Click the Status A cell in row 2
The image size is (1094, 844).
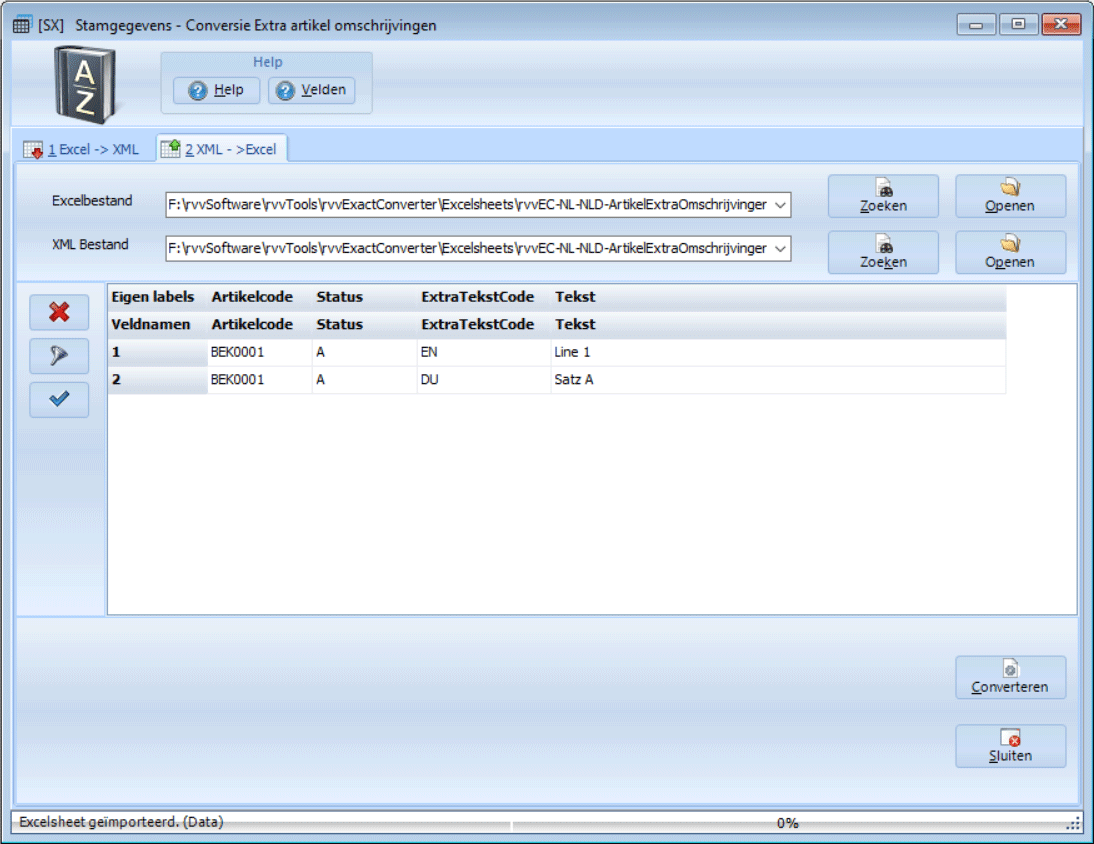click(x=364, y=380)
